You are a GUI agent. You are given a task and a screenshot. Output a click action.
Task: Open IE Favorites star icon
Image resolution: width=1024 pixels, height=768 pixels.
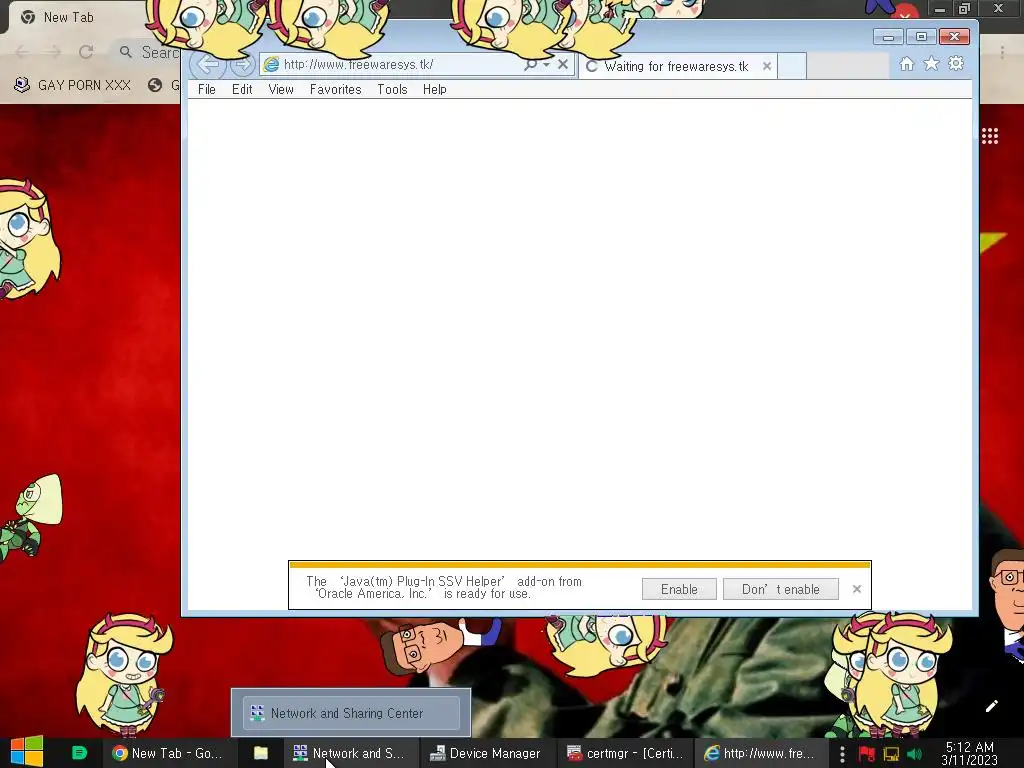coord(931,63)
